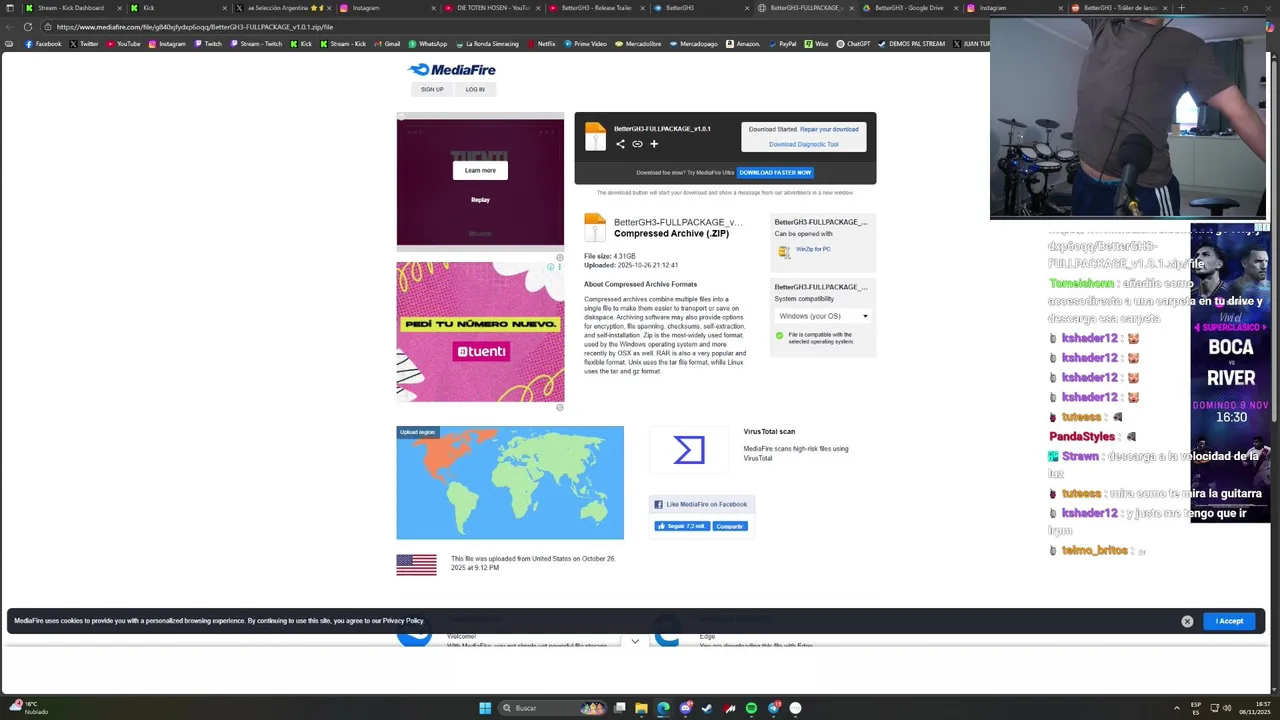This screenshot has height=720, width=1280.
Task: Open the 'Windows (your OS)' compatibility dropdown
Action: 823,316
